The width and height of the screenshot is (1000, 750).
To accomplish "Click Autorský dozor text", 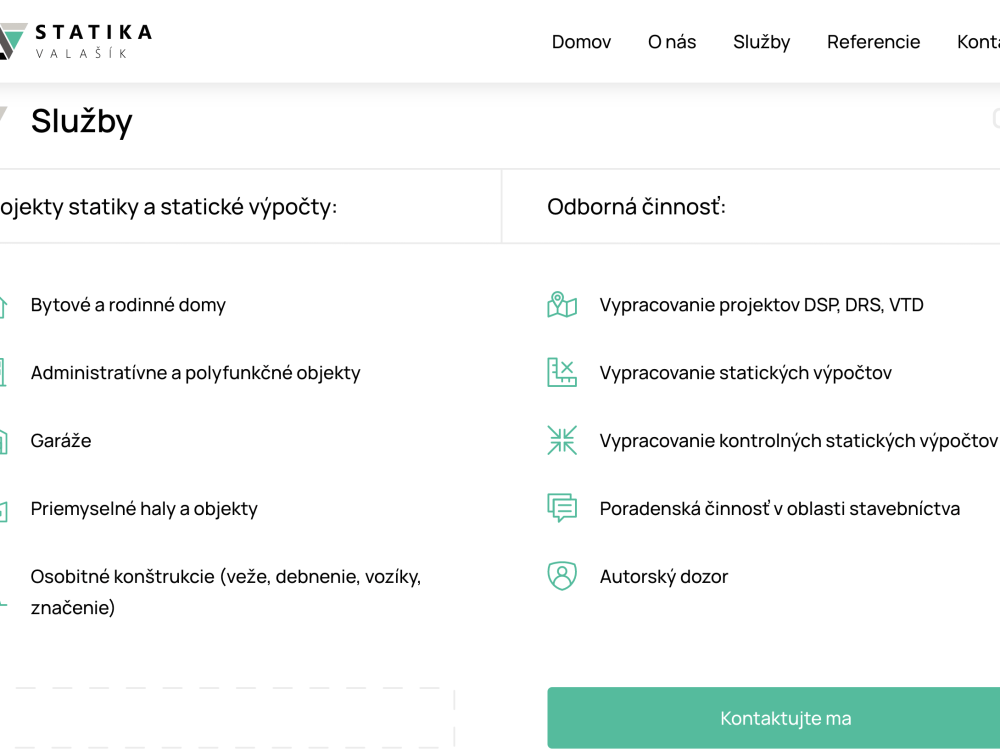I will point(664,577).
